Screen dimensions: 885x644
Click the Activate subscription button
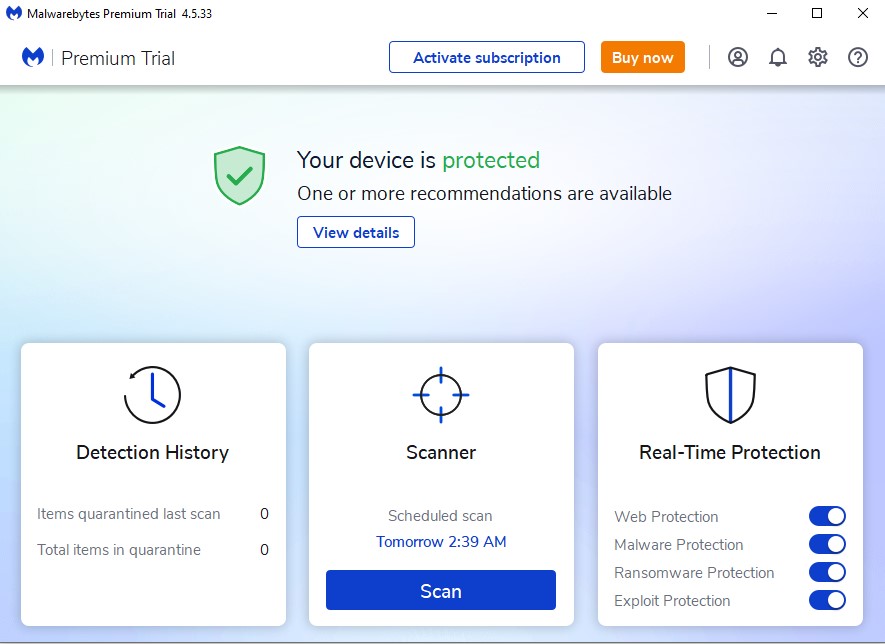point(487,57)
